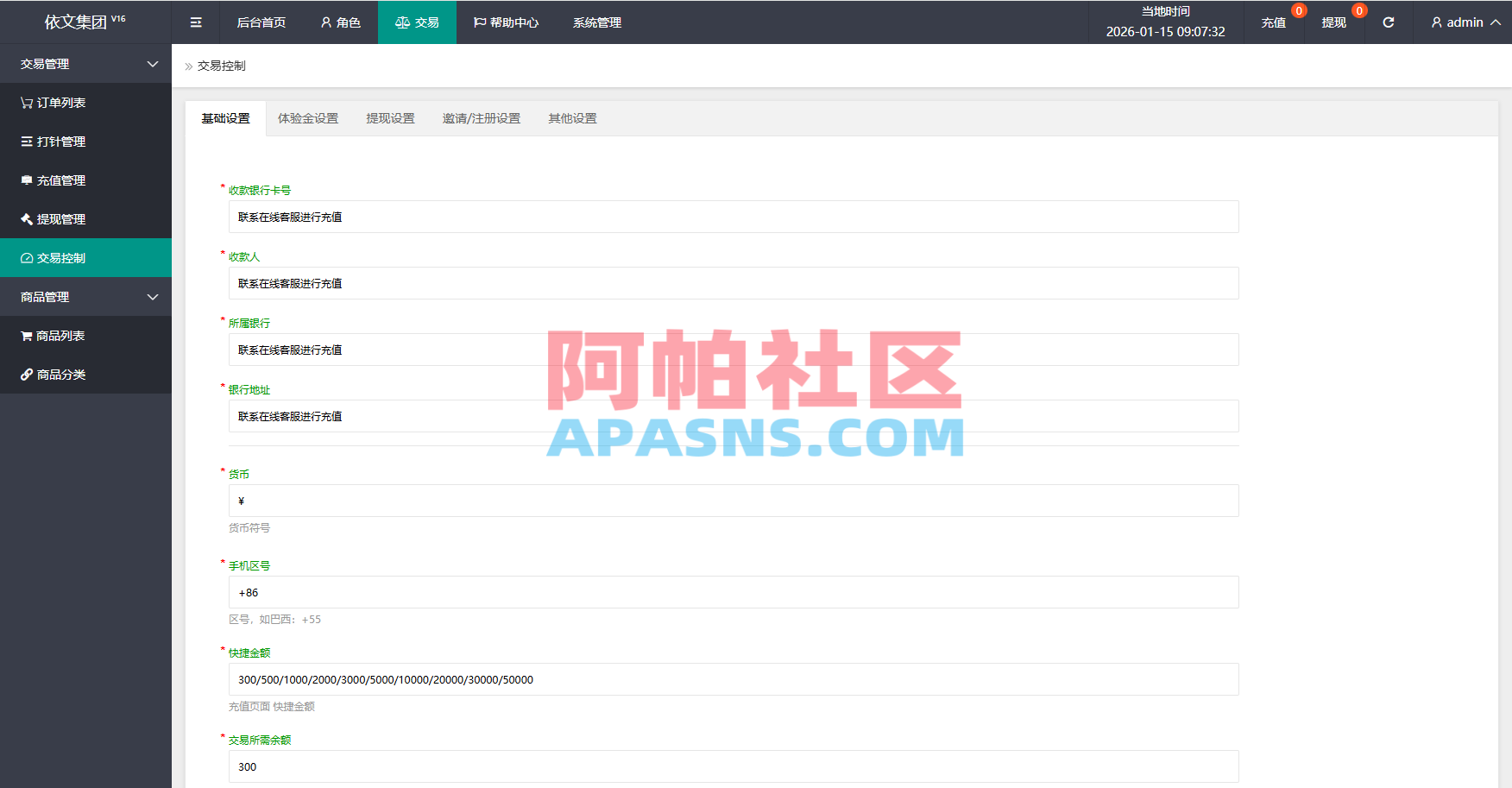Click the 充值 badge showing 0
This screenshot has width=1512, height=788.
coord(1299,10)
